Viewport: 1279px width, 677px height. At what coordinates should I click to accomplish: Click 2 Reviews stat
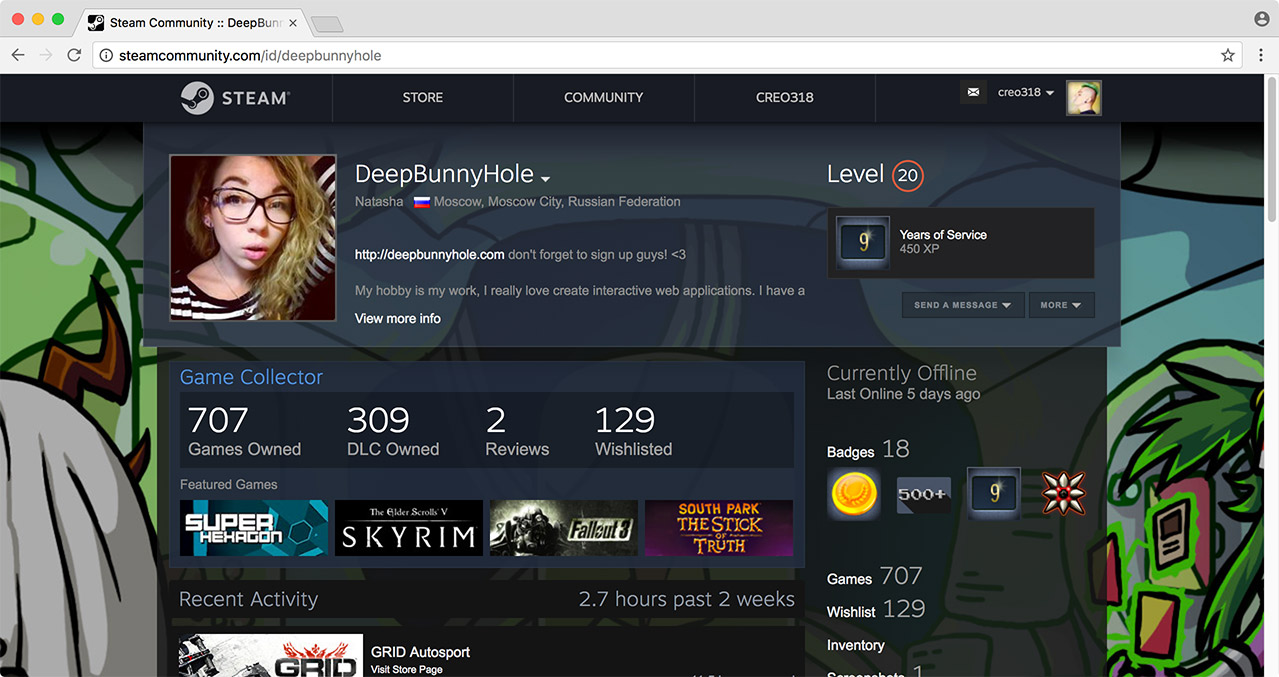click(x=517, y=431)
